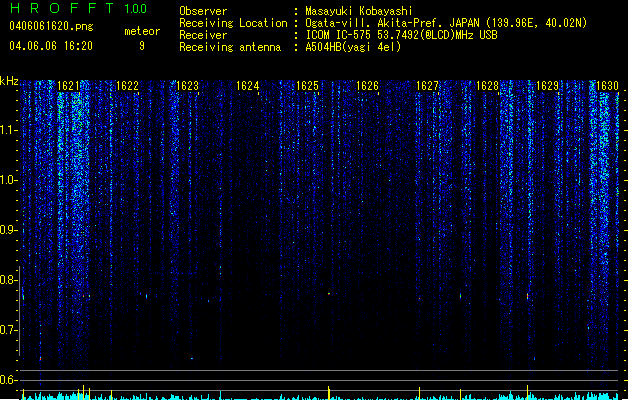The image size is (629, 400).
Task: Click time marker 1630
Action: click(607, 86)
